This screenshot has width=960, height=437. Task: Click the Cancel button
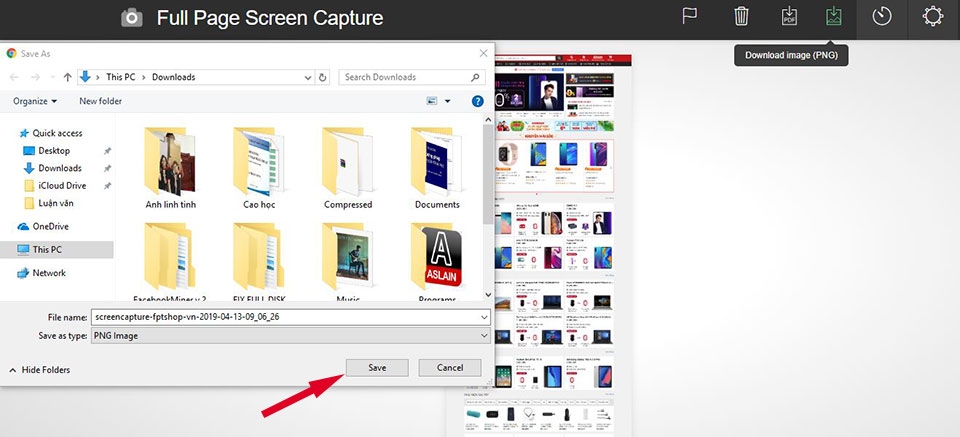click(x=450, y=367)
